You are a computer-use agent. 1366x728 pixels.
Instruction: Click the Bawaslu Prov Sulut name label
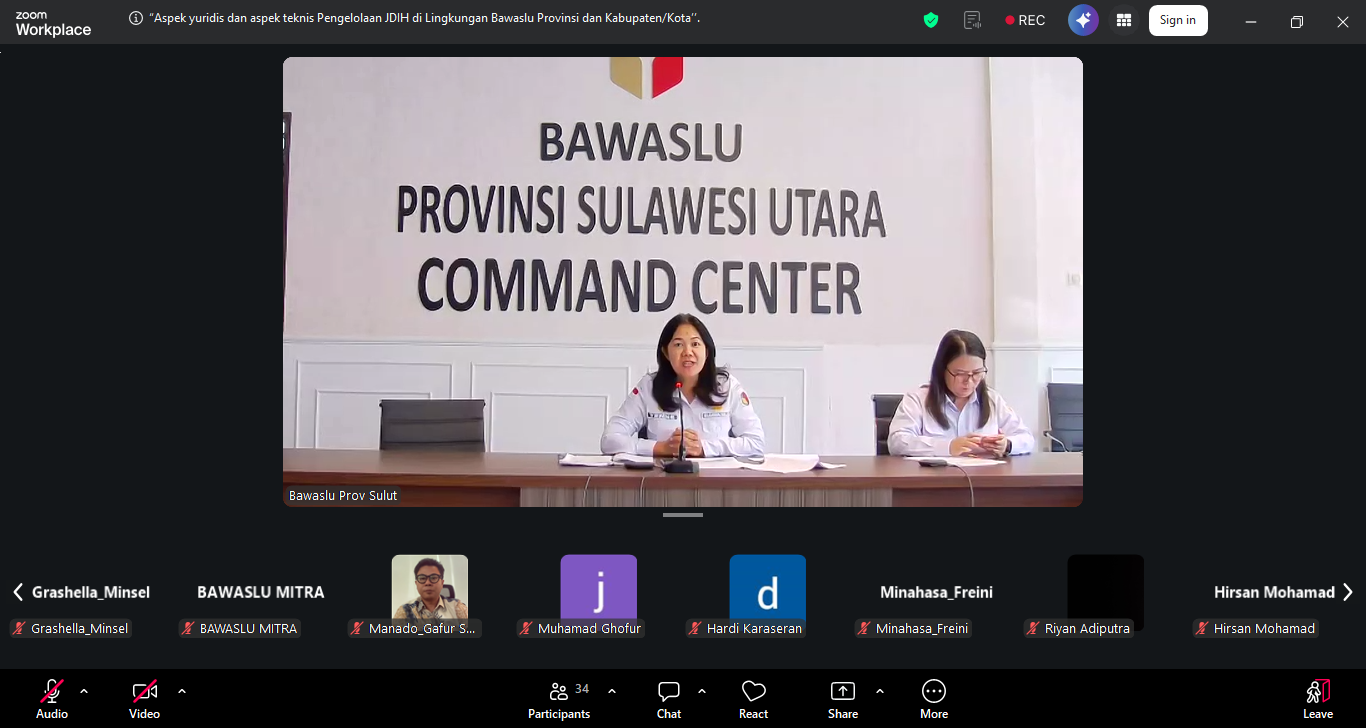tap(343, 495)
